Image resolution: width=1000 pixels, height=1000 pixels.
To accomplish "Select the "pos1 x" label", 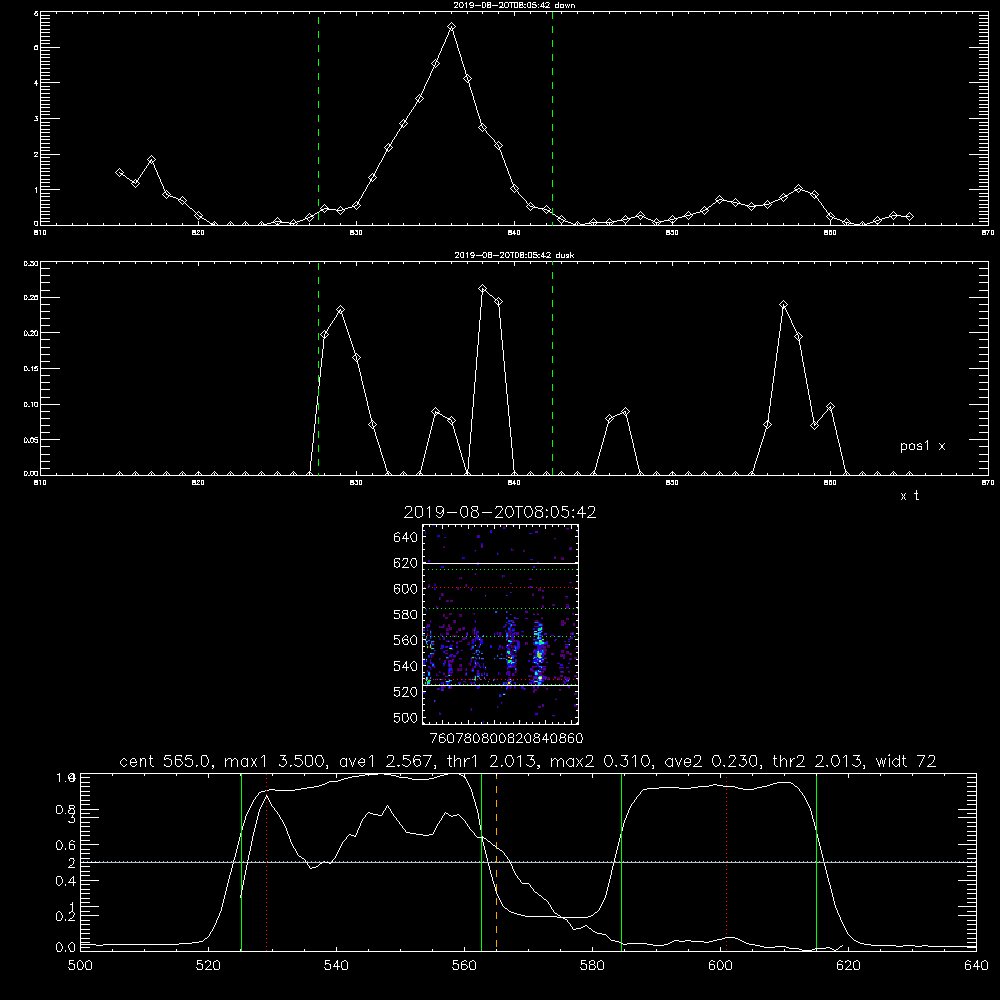I will coord(922,446).
